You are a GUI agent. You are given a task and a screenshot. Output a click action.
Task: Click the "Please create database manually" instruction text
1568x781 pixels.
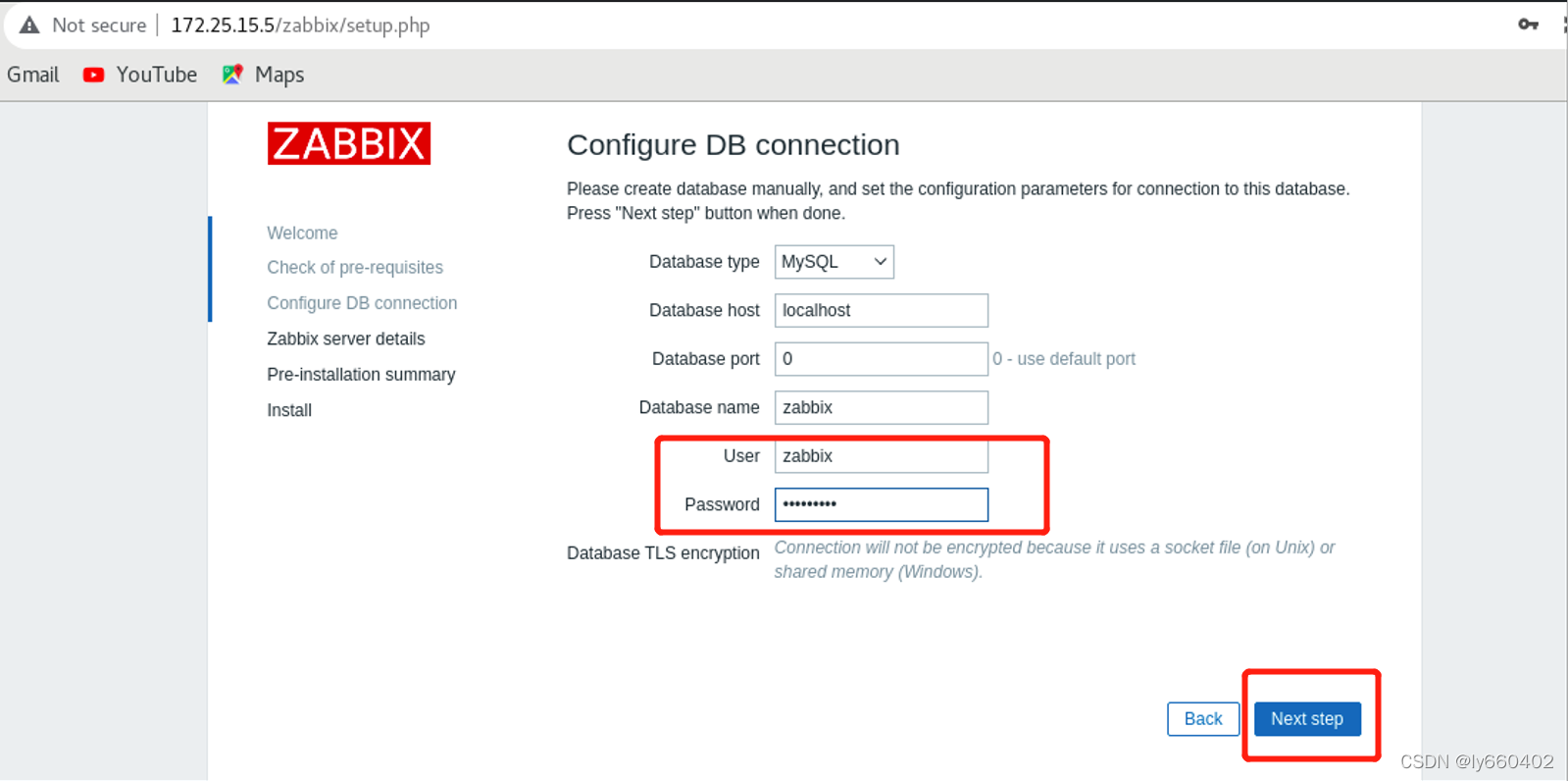(x=958, y=201)
